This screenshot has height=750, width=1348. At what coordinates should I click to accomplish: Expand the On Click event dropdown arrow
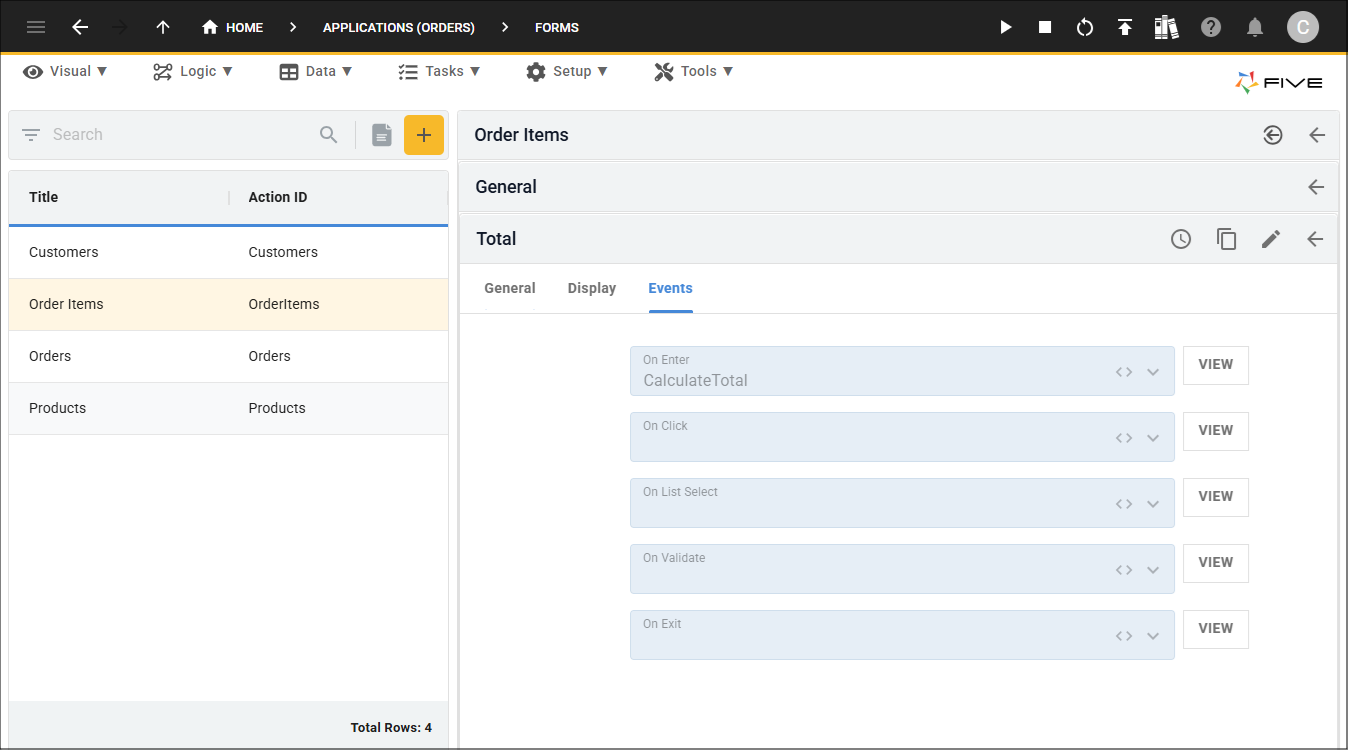(1153, 438)
